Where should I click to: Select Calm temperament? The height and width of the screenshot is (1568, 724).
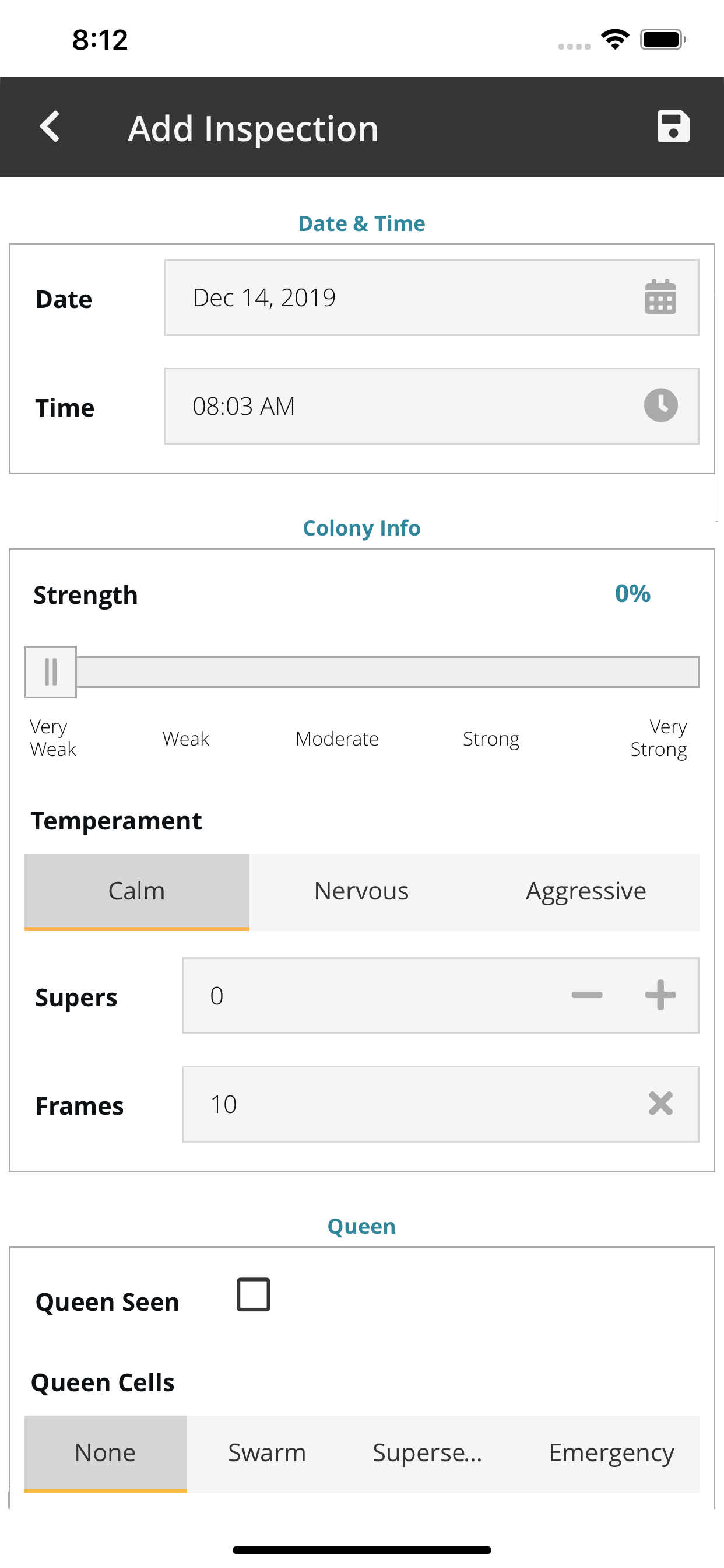click(x=136, y=891)
